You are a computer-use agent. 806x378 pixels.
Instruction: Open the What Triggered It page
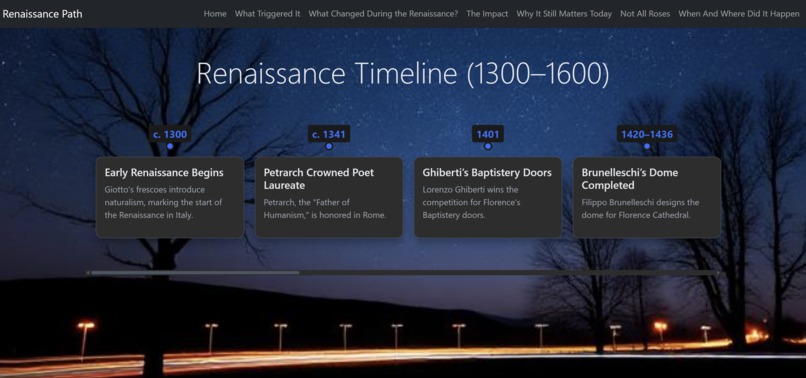(x=267, y=14)
